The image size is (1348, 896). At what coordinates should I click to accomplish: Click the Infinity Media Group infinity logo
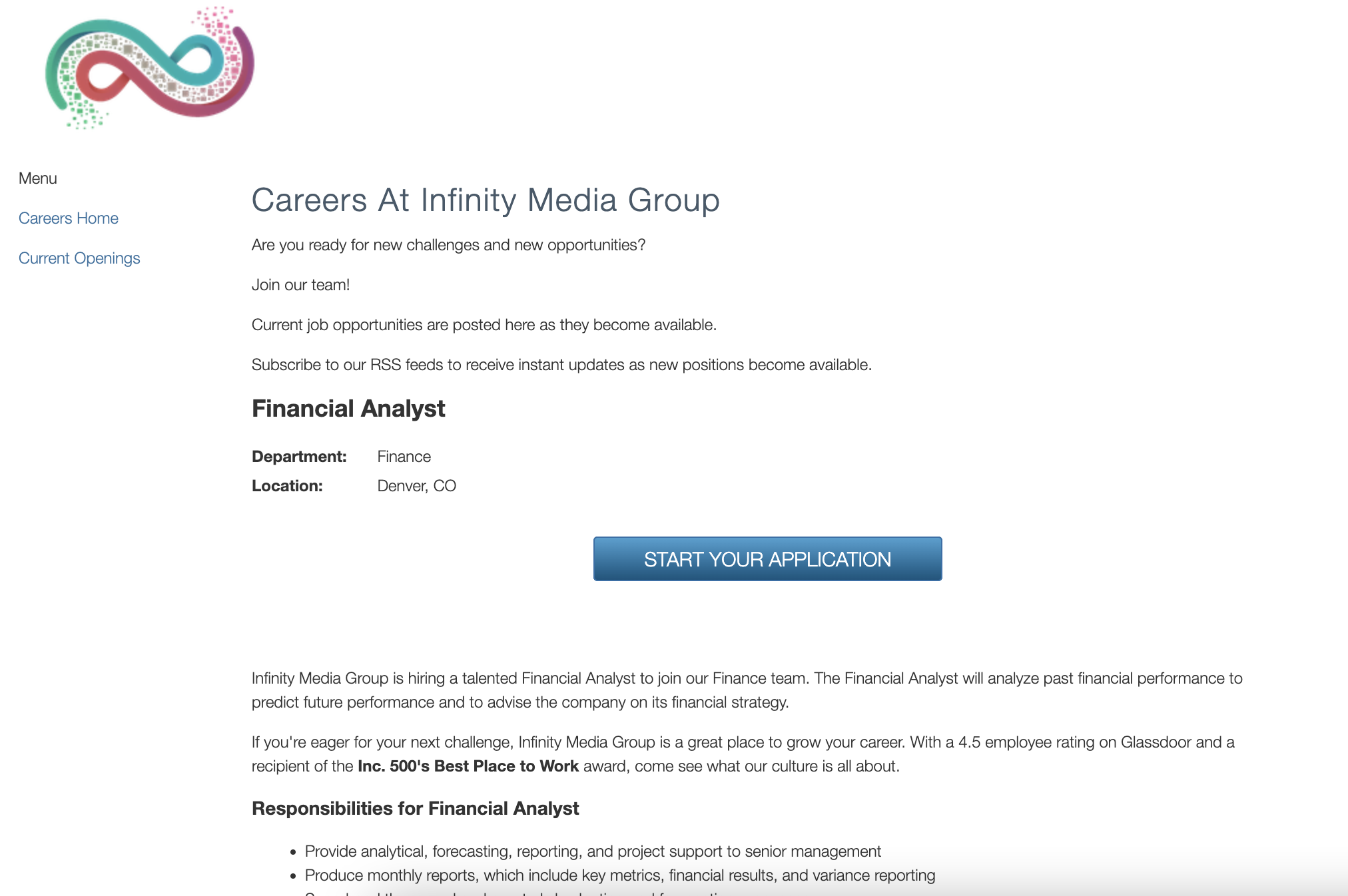point(149,68)
